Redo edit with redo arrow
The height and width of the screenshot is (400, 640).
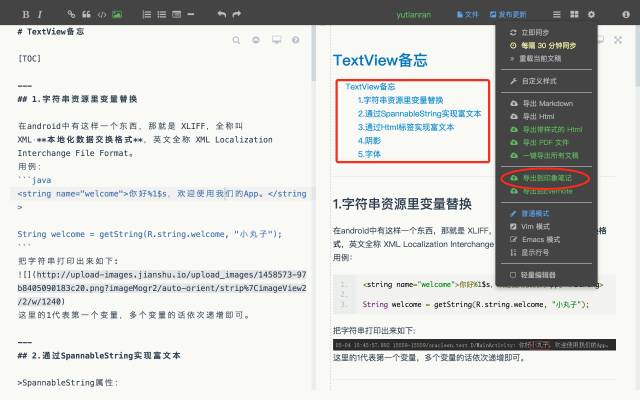(x=237, y=15)
